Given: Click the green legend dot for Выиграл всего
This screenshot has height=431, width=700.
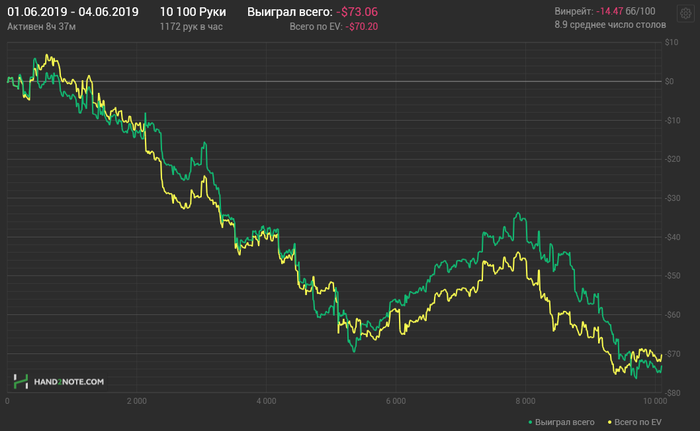Looking at the screenshot, I should point(530,422).
